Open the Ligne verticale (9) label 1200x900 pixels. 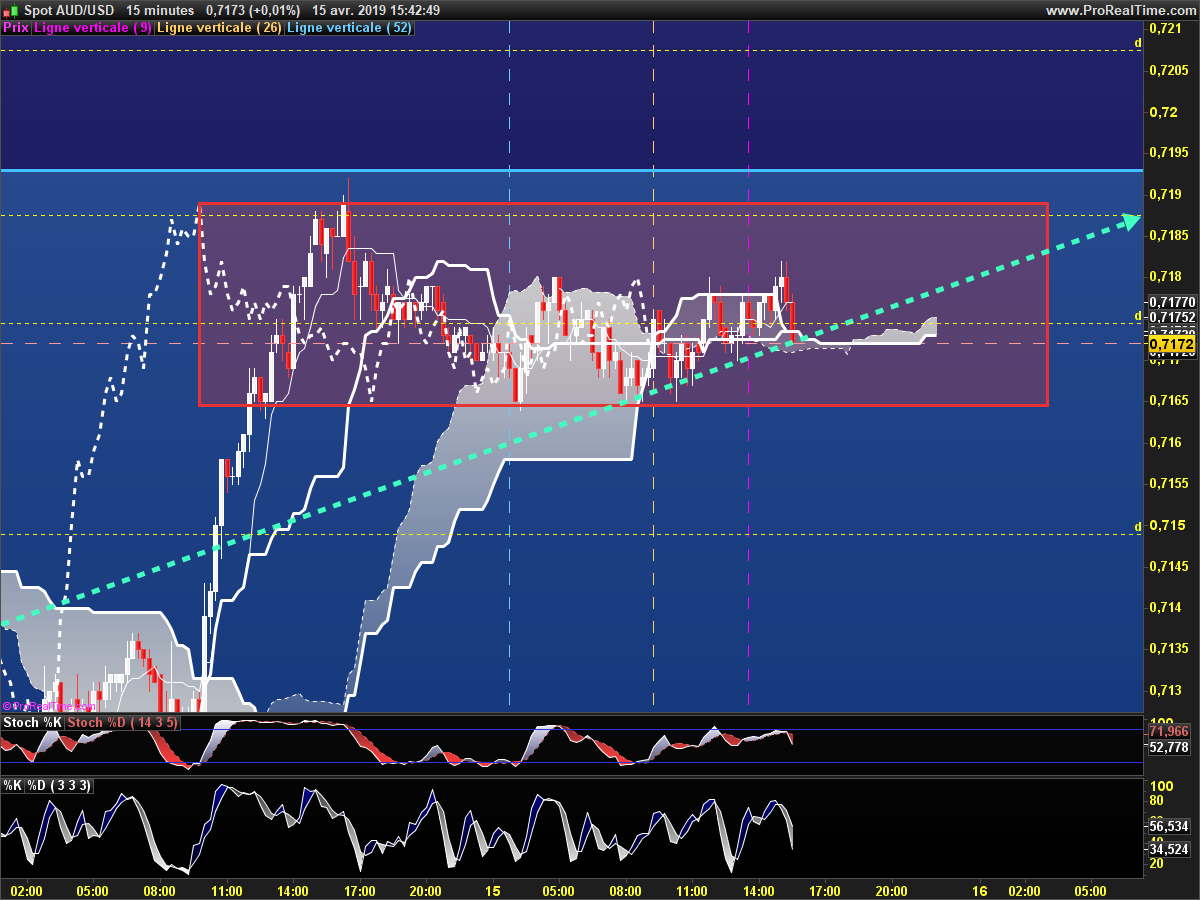coord(93,28)
